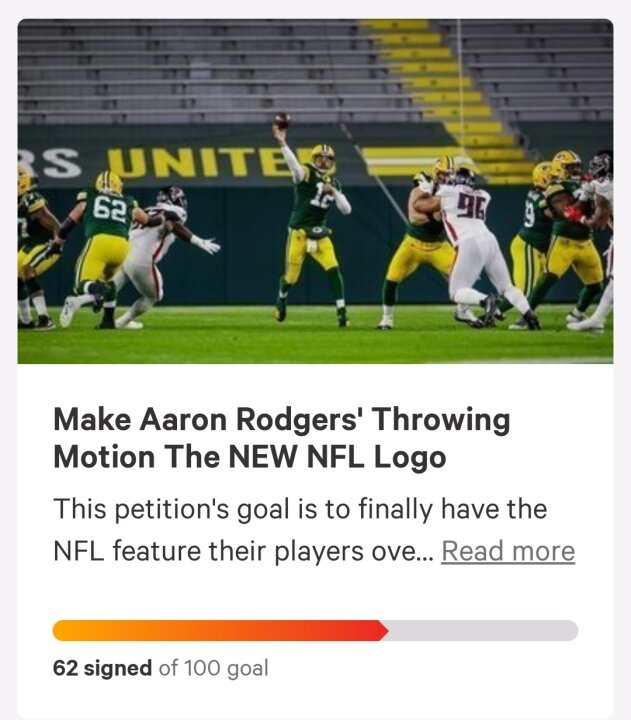
Task: Click the green turf below the players
Action: 315,342
